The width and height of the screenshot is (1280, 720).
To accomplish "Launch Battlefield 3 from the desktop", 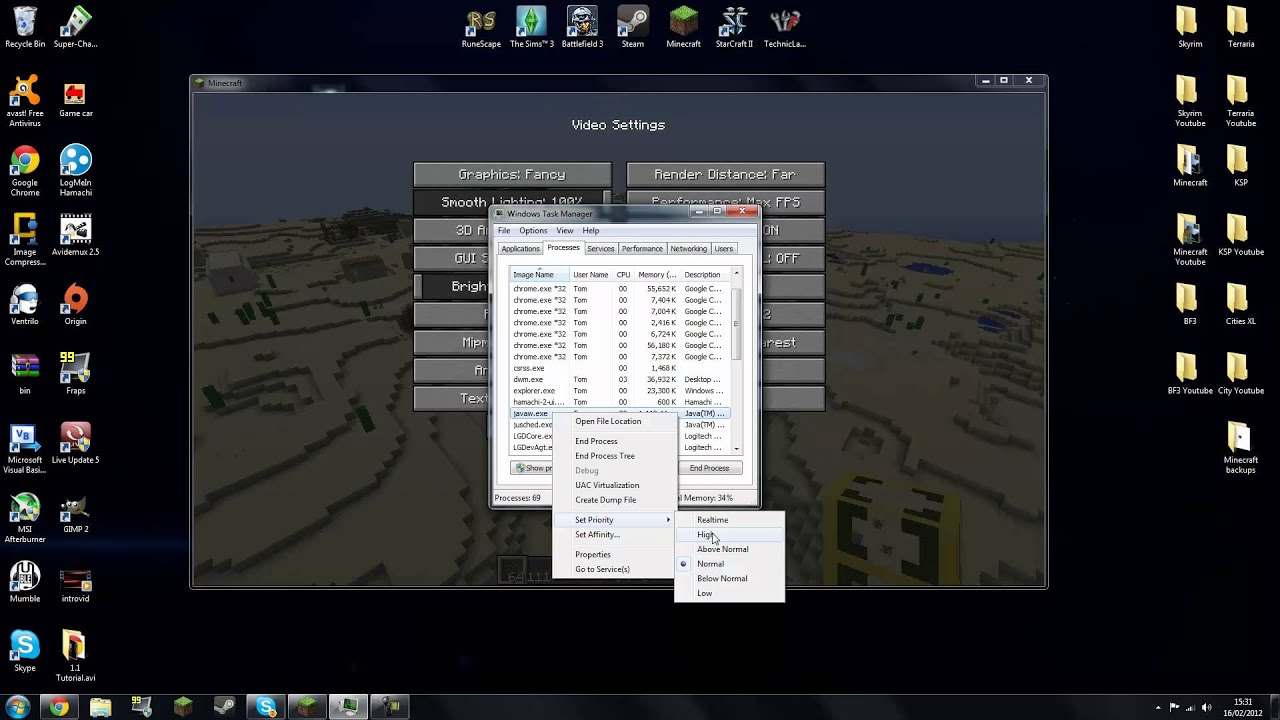I will (x=582, y=28).
